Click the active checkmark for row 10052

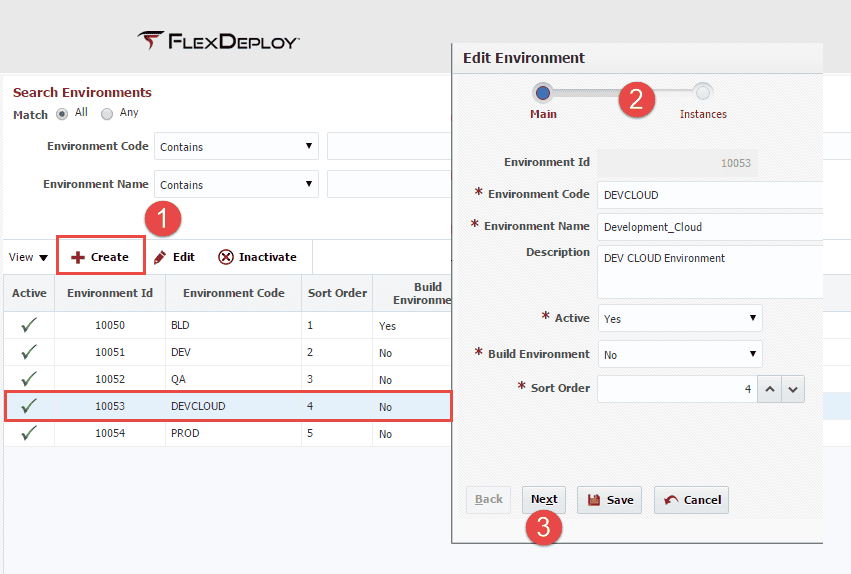[x=29, y=379]
